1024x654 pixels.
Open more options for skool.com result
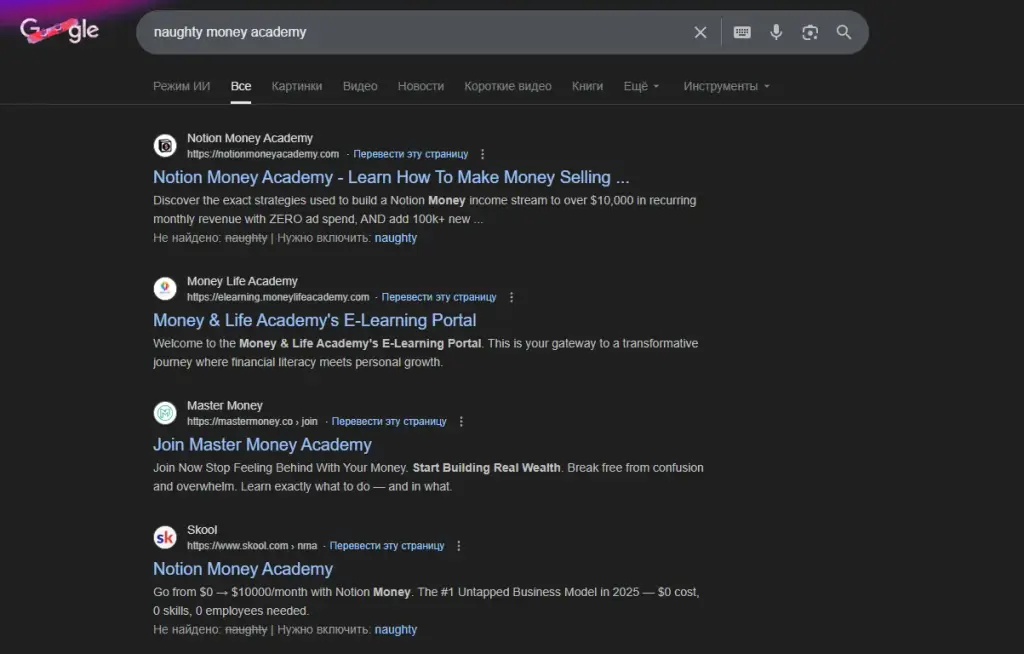point(458,546)
